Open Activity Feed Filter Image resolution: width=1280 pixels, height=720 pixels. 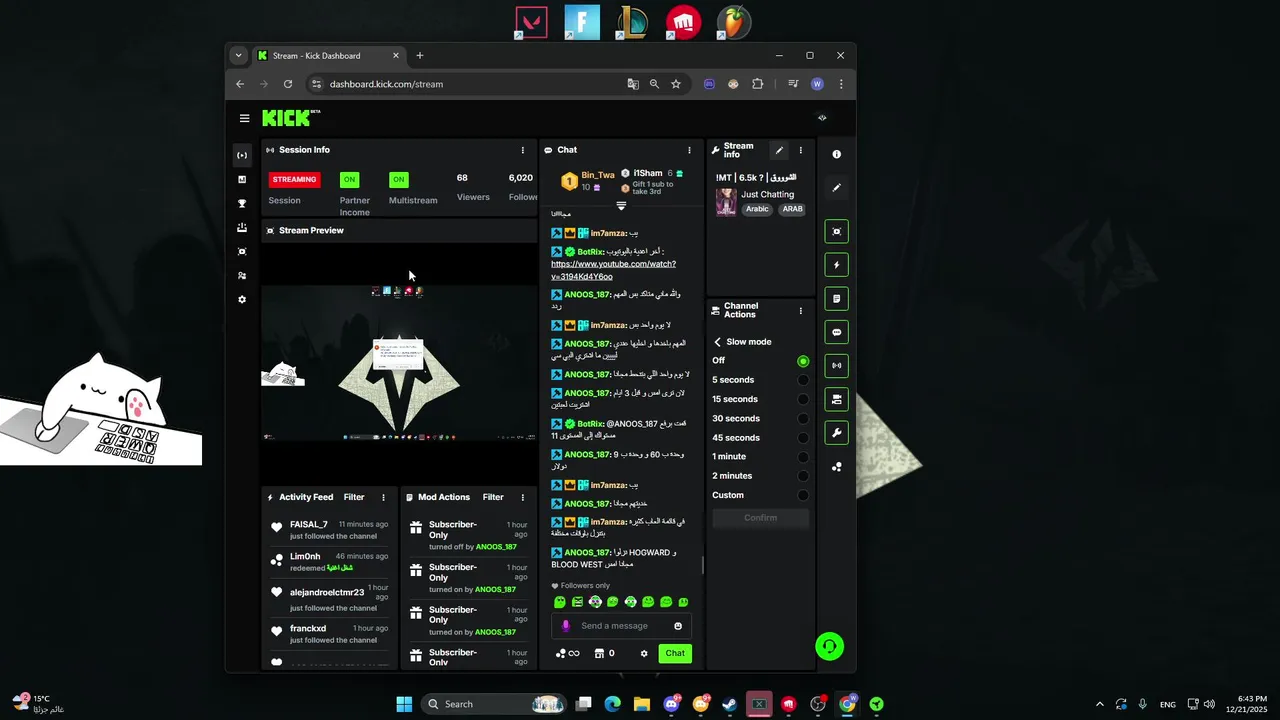point(354,497)
